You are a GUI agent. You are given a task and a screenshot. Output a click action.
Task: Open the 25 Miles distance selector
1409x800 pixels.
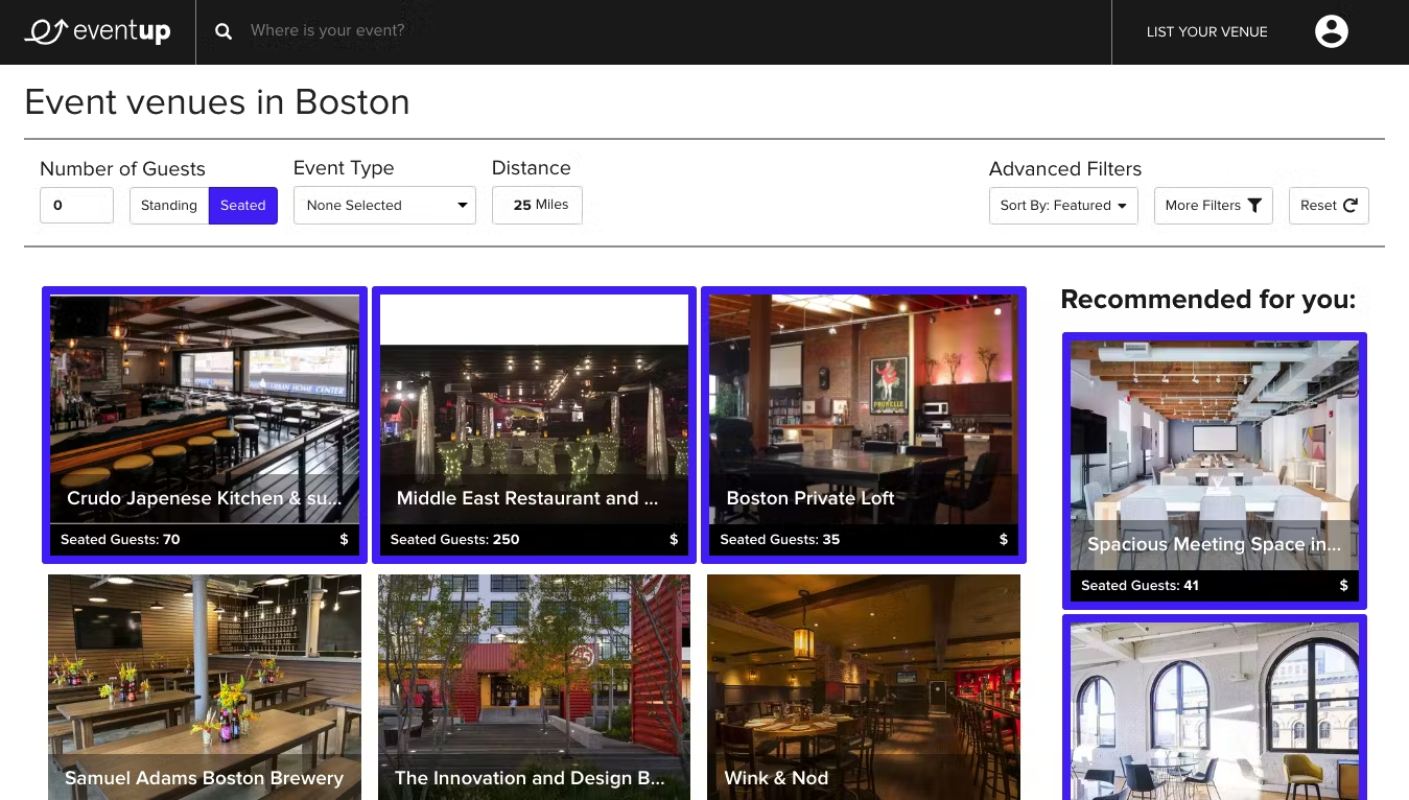pos(537,205)
